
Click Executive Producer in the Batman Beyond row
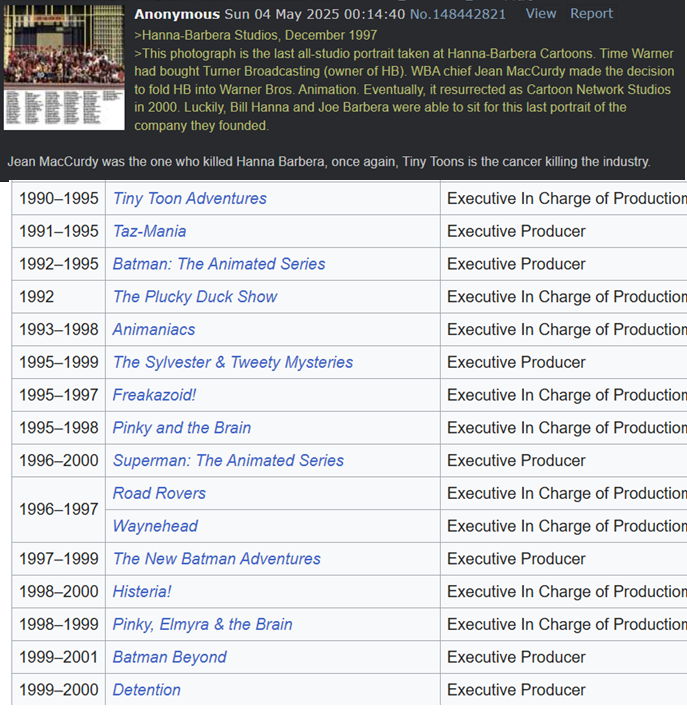click(516, 657)
